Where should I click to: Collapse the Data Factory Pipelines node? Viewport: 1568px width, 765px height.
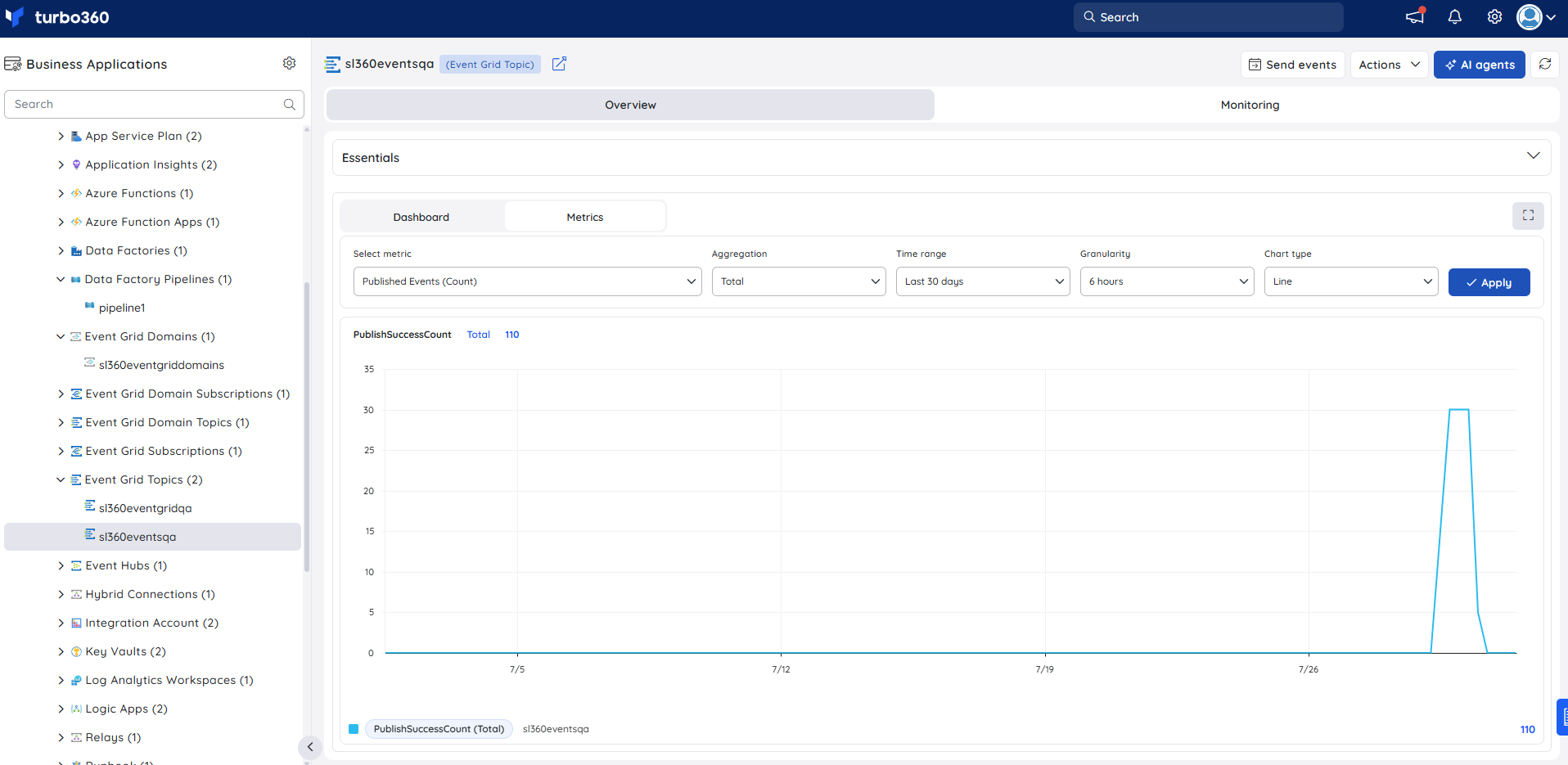tap(61, 280)
